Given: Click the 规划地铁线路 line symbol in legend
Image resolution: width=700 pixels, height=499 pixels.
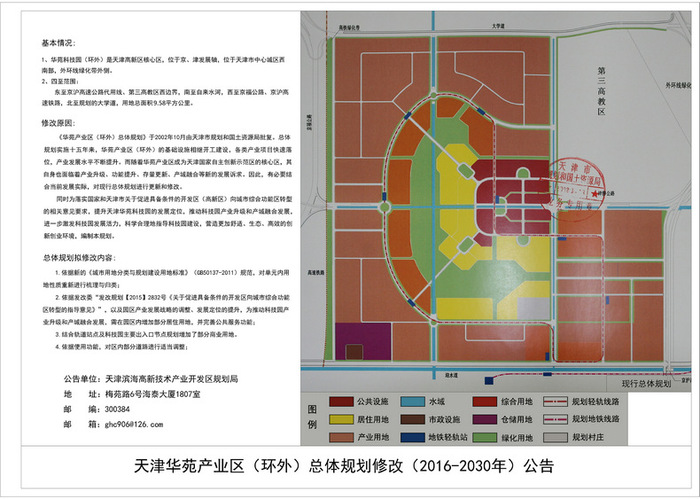Looking at the screenshot, I should (555, 419).
